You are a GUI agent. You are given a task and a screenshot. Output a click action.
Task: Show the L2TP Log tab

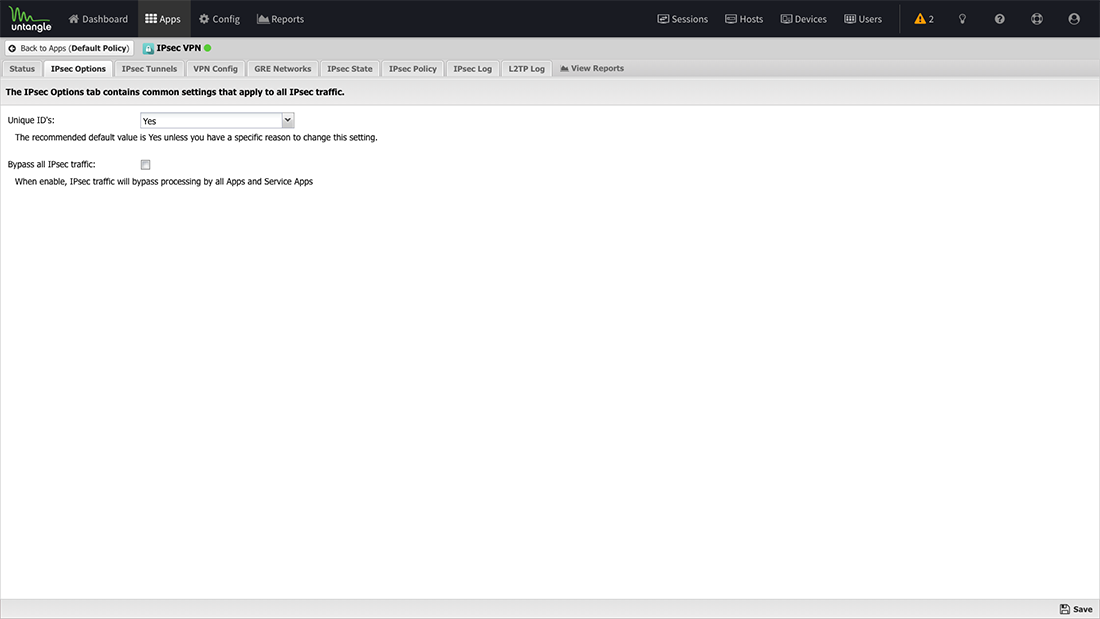pyautogui.click(x=526, y=69)
